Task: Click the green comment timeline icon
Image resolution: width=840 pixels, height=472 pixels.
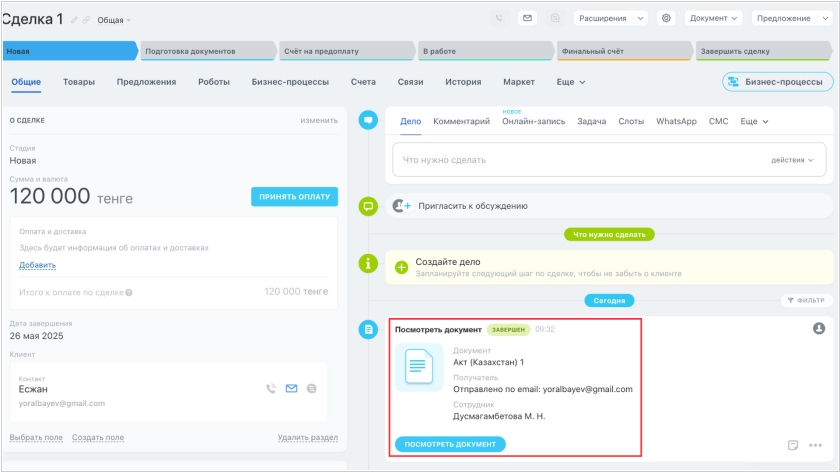Action: [x=368, y=206]
